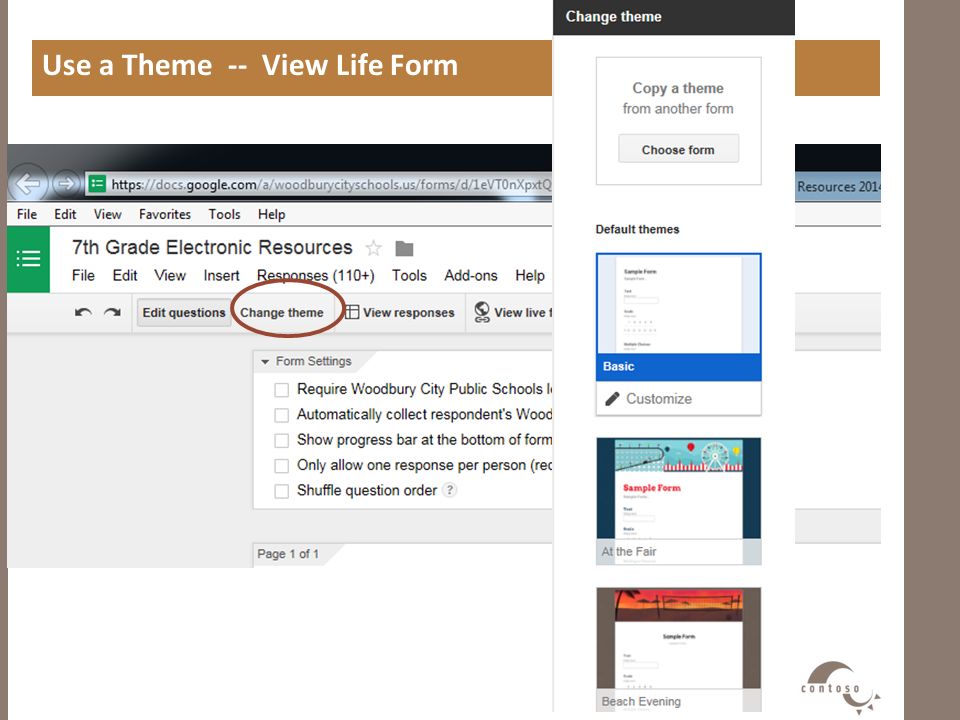
Task: Click the browser back arrow button
Action: tap(28, 182)
